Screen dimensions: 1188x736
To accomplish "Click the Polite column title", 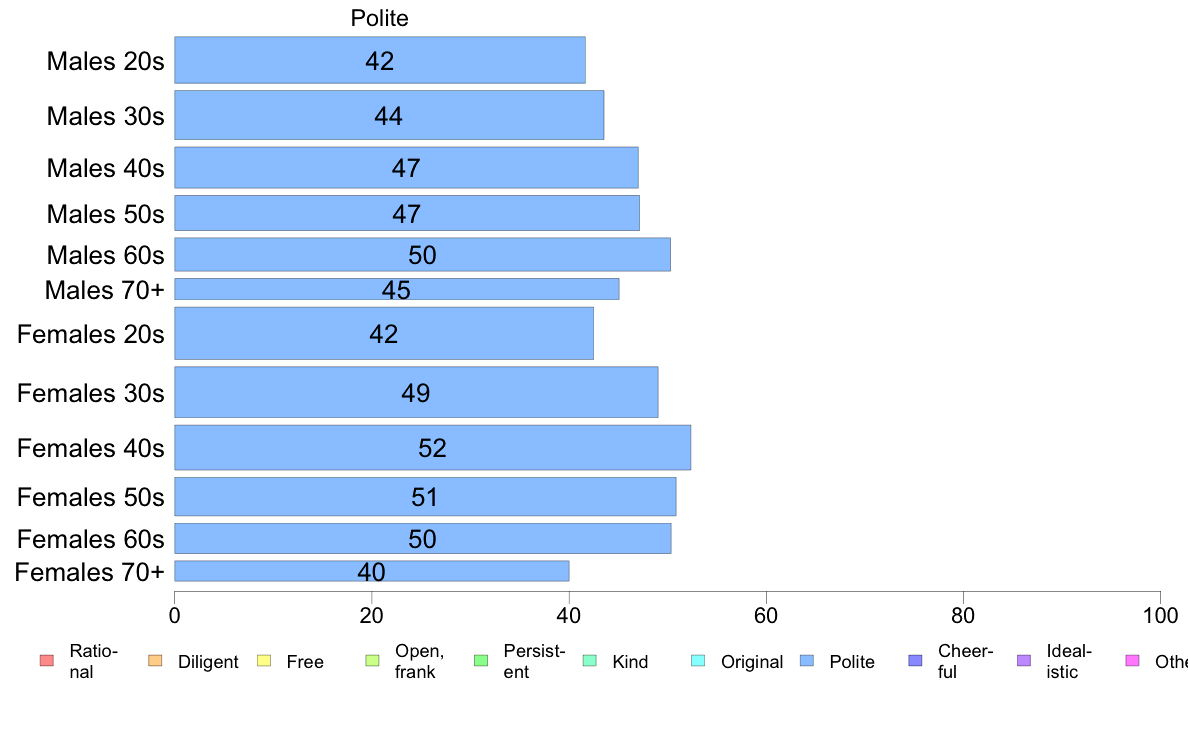I will click(x=379, y=18).
